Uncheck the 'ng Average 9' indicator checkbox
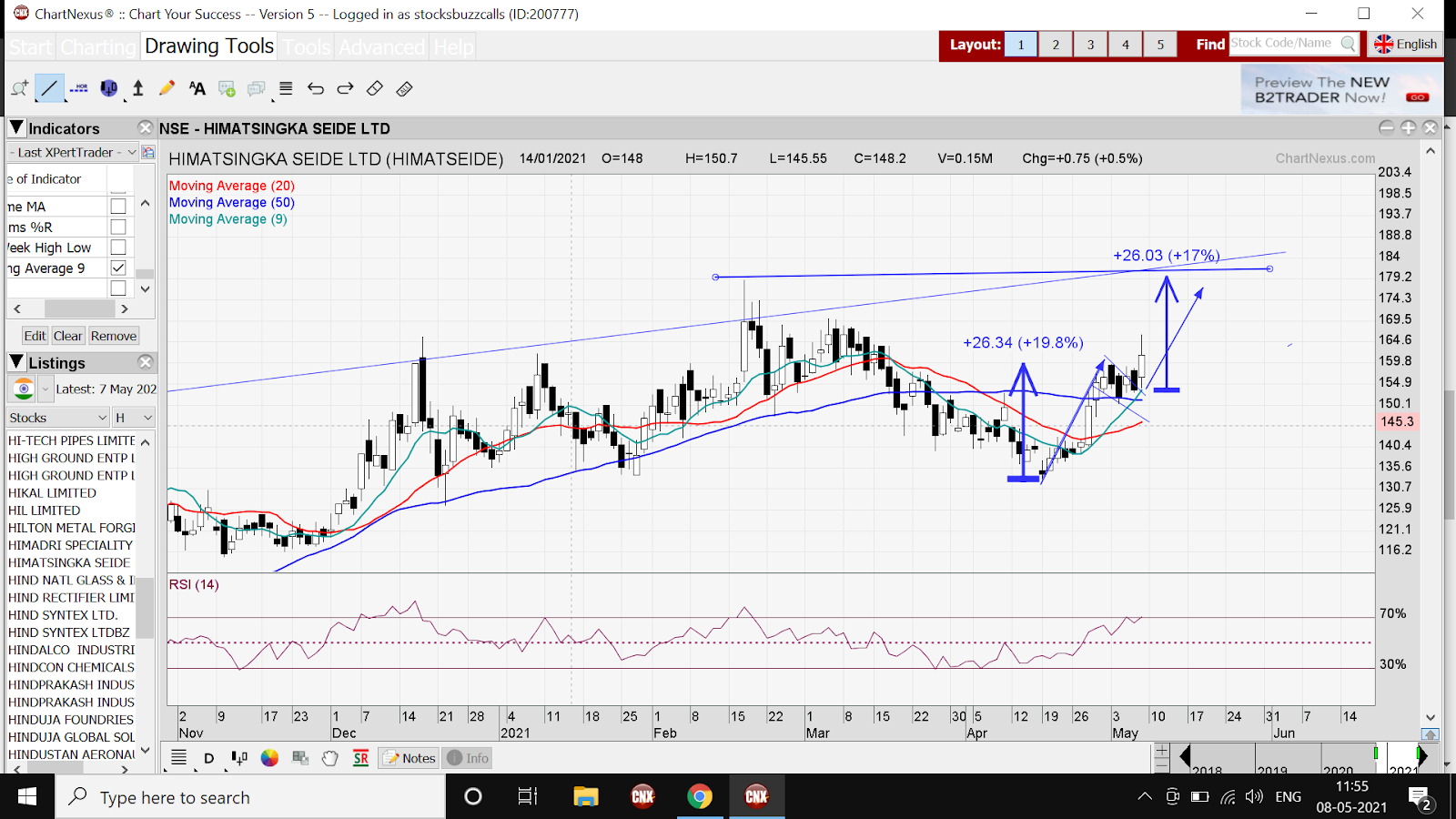The height and width of the screenshot is (819, 1456). click(118, 268)
